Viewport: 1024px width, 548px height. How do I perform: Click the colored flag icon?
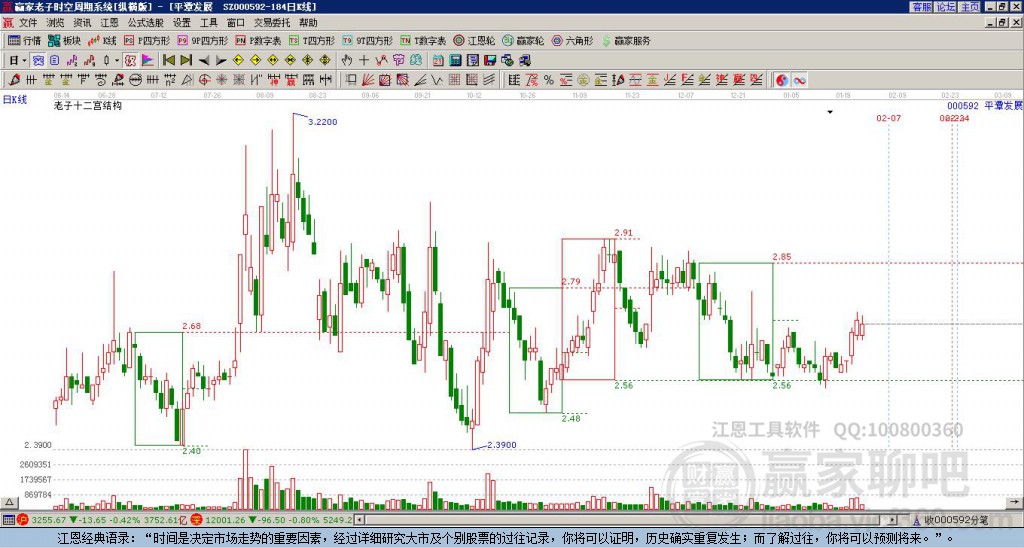pos(148,61)
